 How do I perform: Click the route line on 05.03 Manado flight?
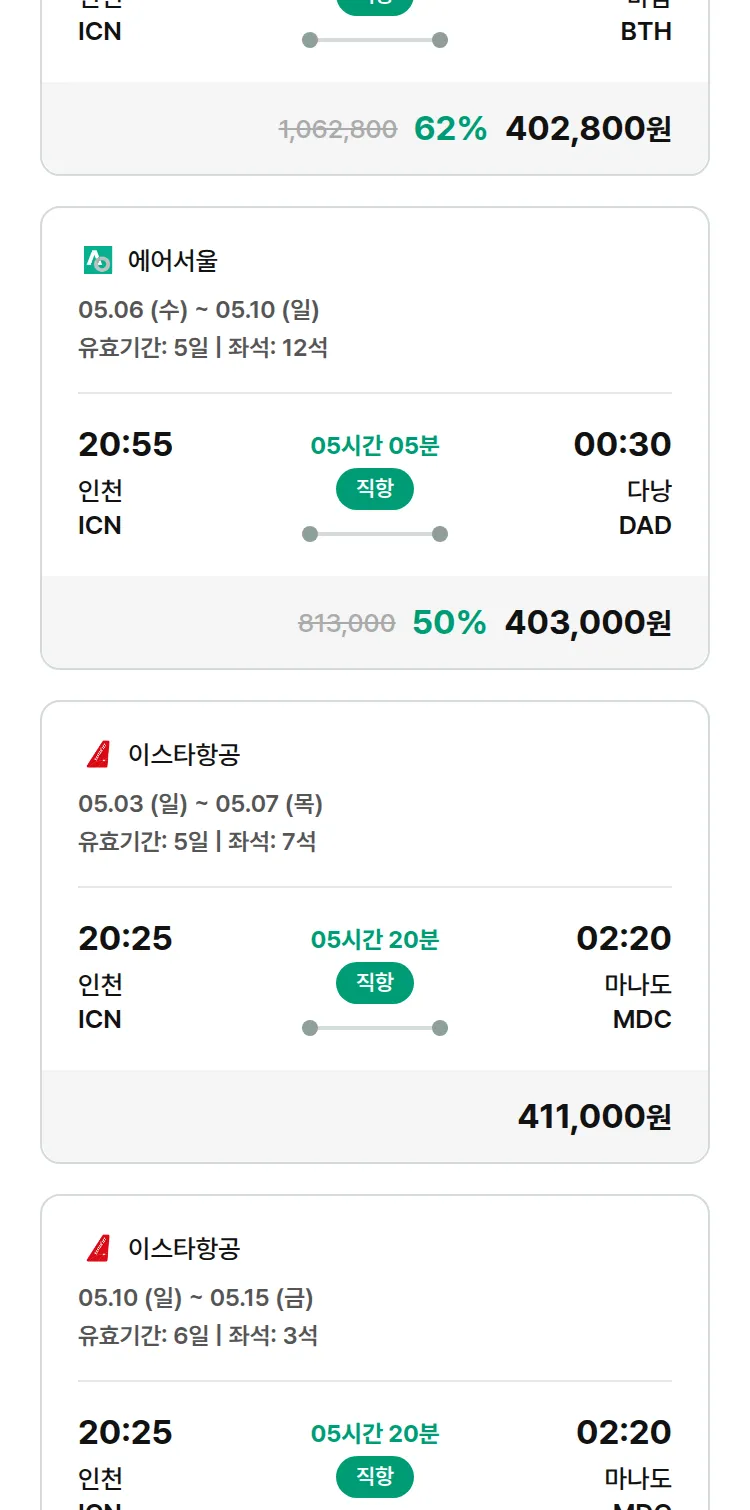[375, 1028]
